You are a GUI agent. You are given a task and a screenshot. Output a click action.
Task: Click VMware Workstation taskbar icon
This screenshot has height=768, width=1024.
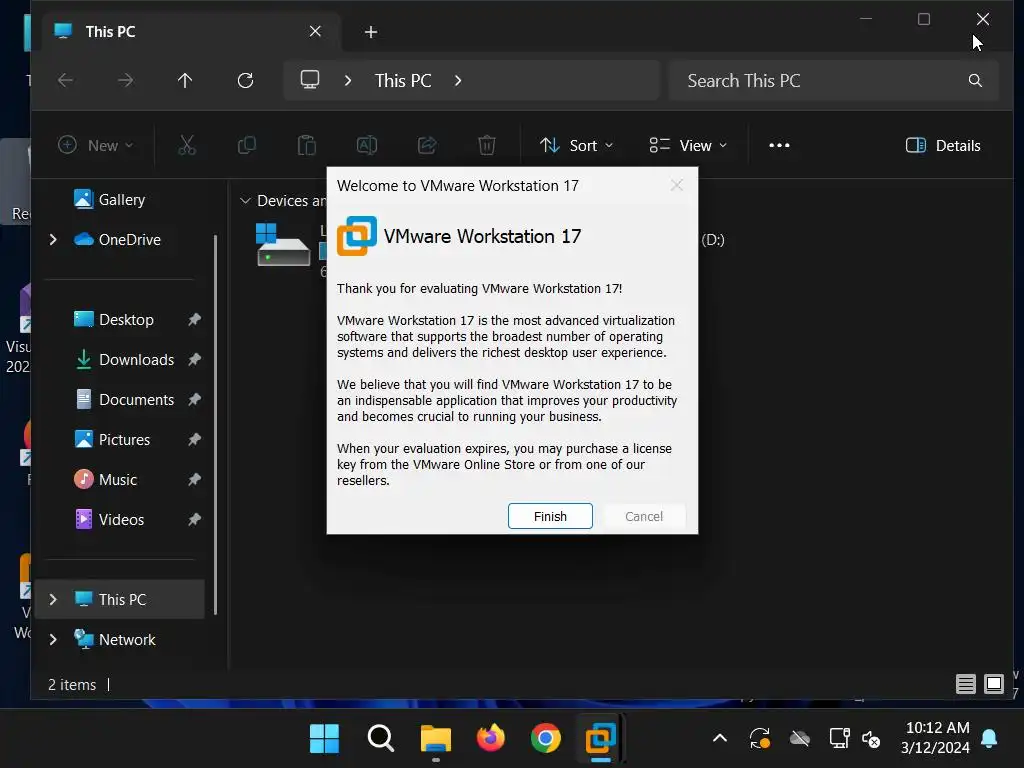point(601,739)
